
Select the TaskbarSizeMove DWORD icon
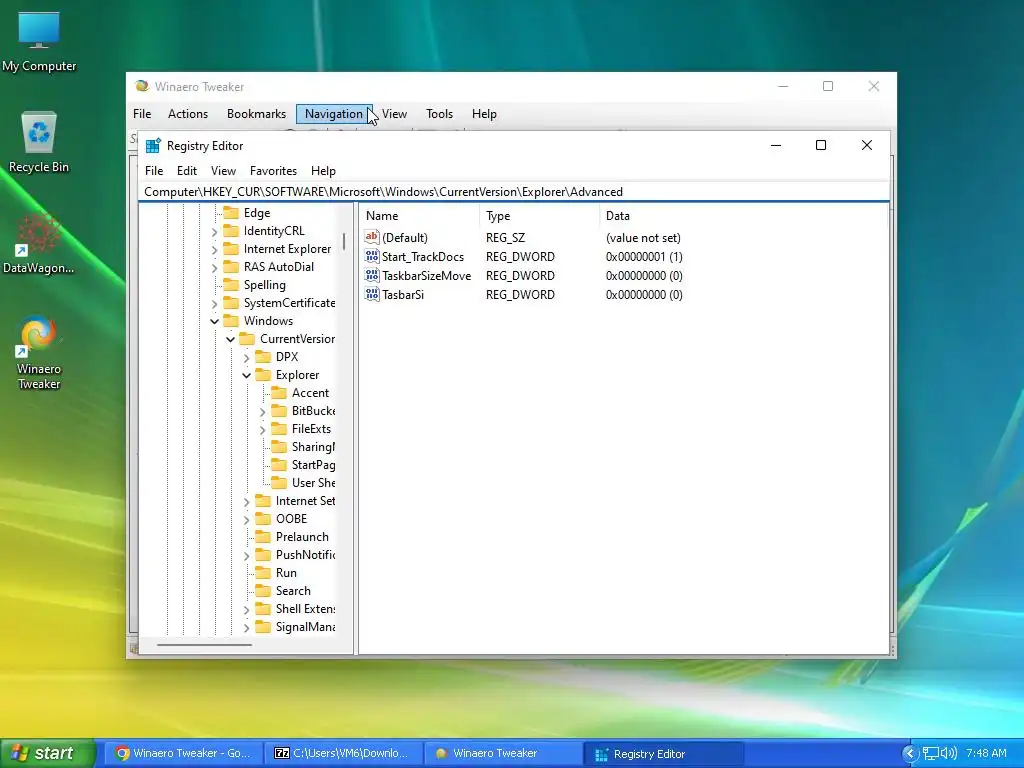(x=372, y=275)
